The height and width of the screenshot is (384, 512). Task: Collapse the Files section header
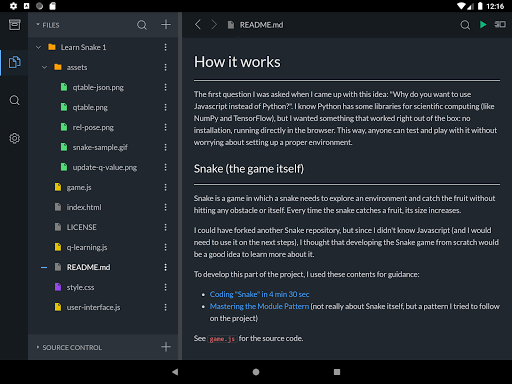(48, 25)
